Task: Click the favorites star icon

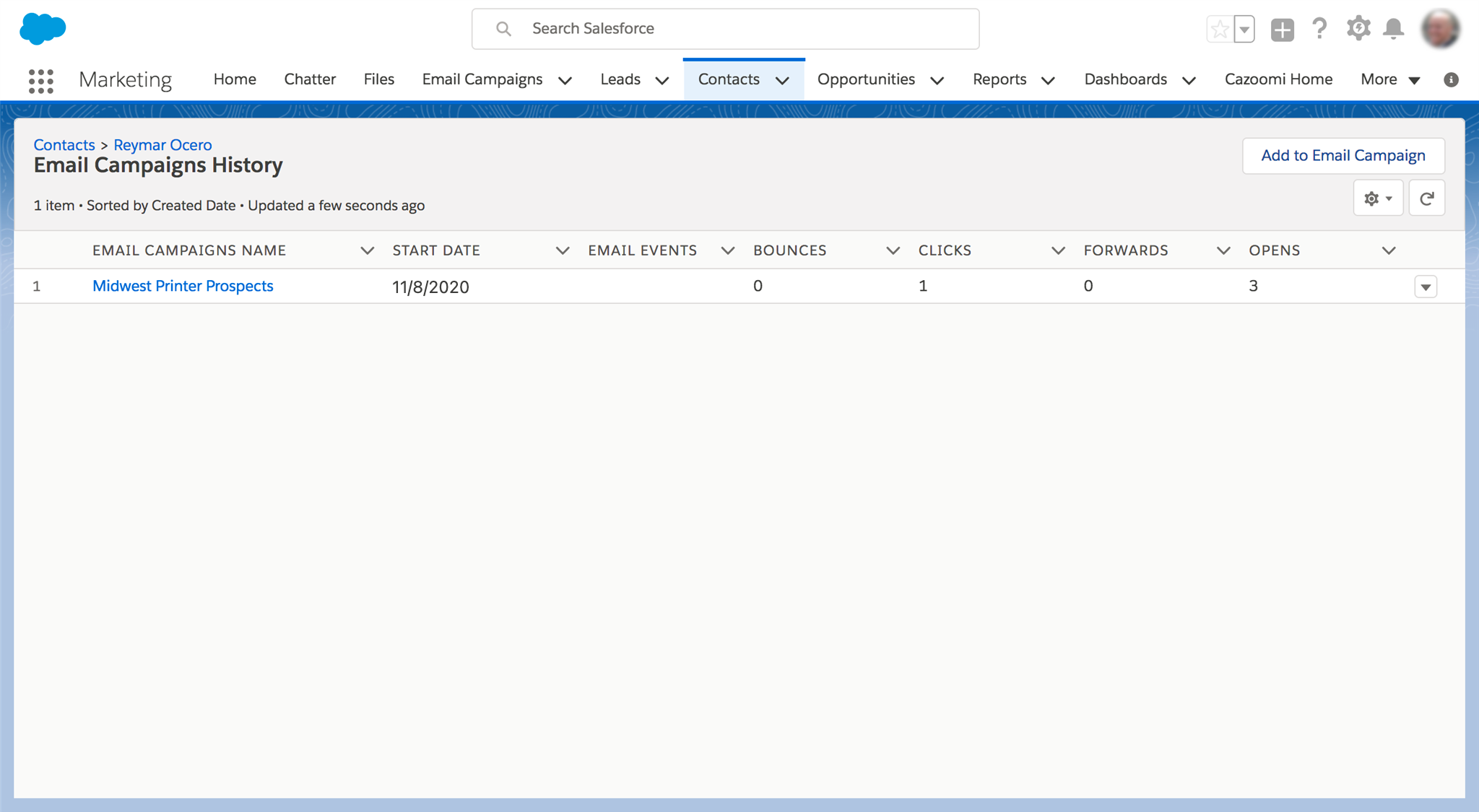Action: 1220,30
